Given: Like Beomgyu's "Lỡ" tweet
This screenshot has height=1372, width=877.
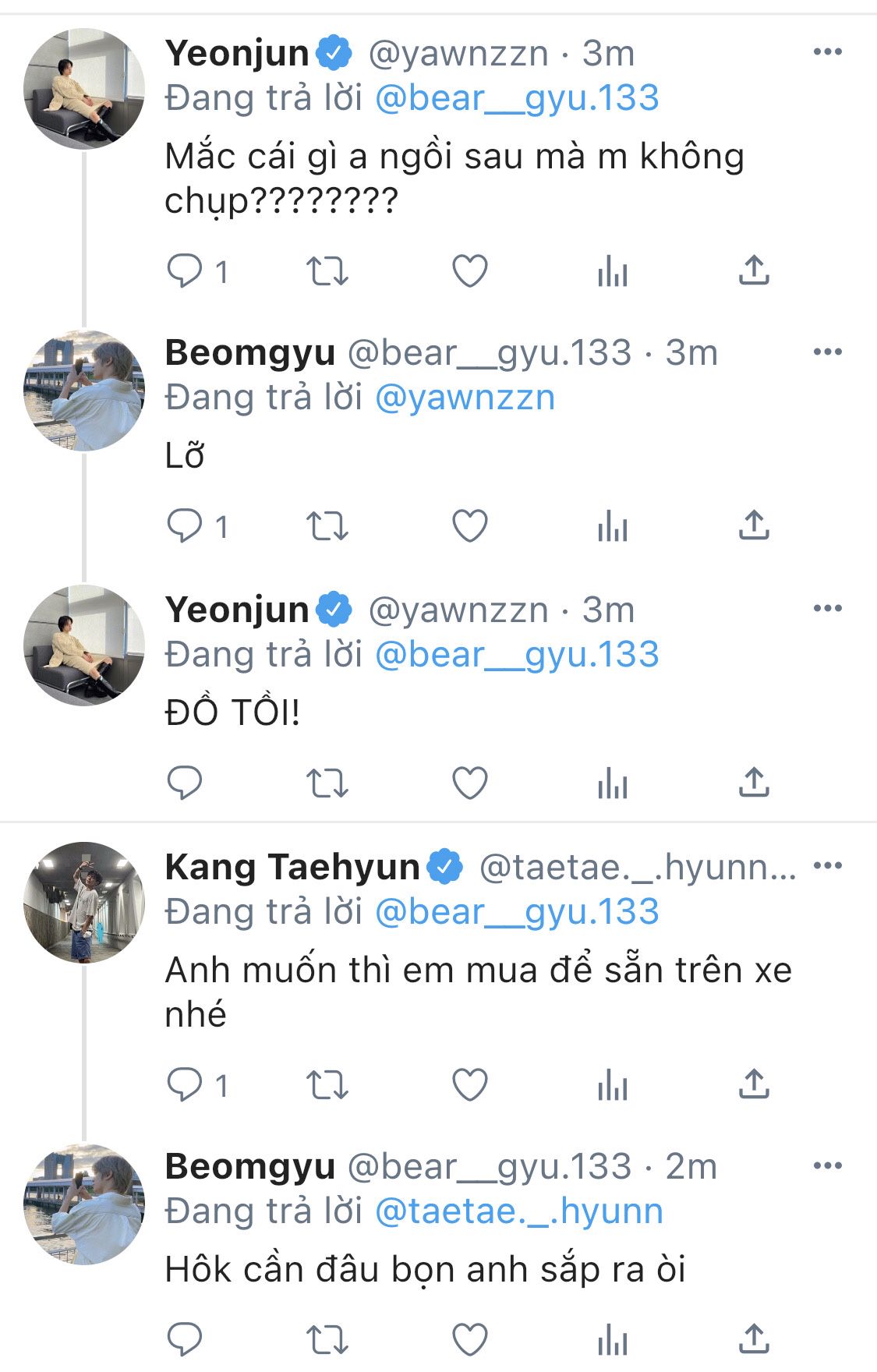Looking at the screenshot, I should [x=470, y=526].
